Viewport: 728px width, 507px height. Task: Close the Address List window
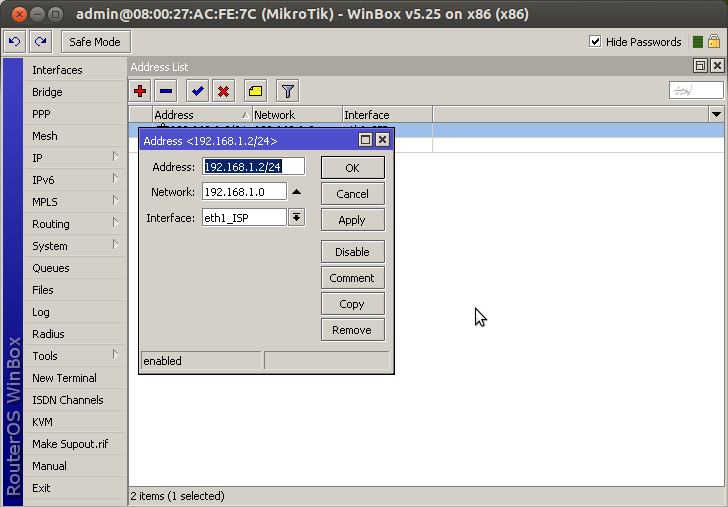tap(717, 66)
